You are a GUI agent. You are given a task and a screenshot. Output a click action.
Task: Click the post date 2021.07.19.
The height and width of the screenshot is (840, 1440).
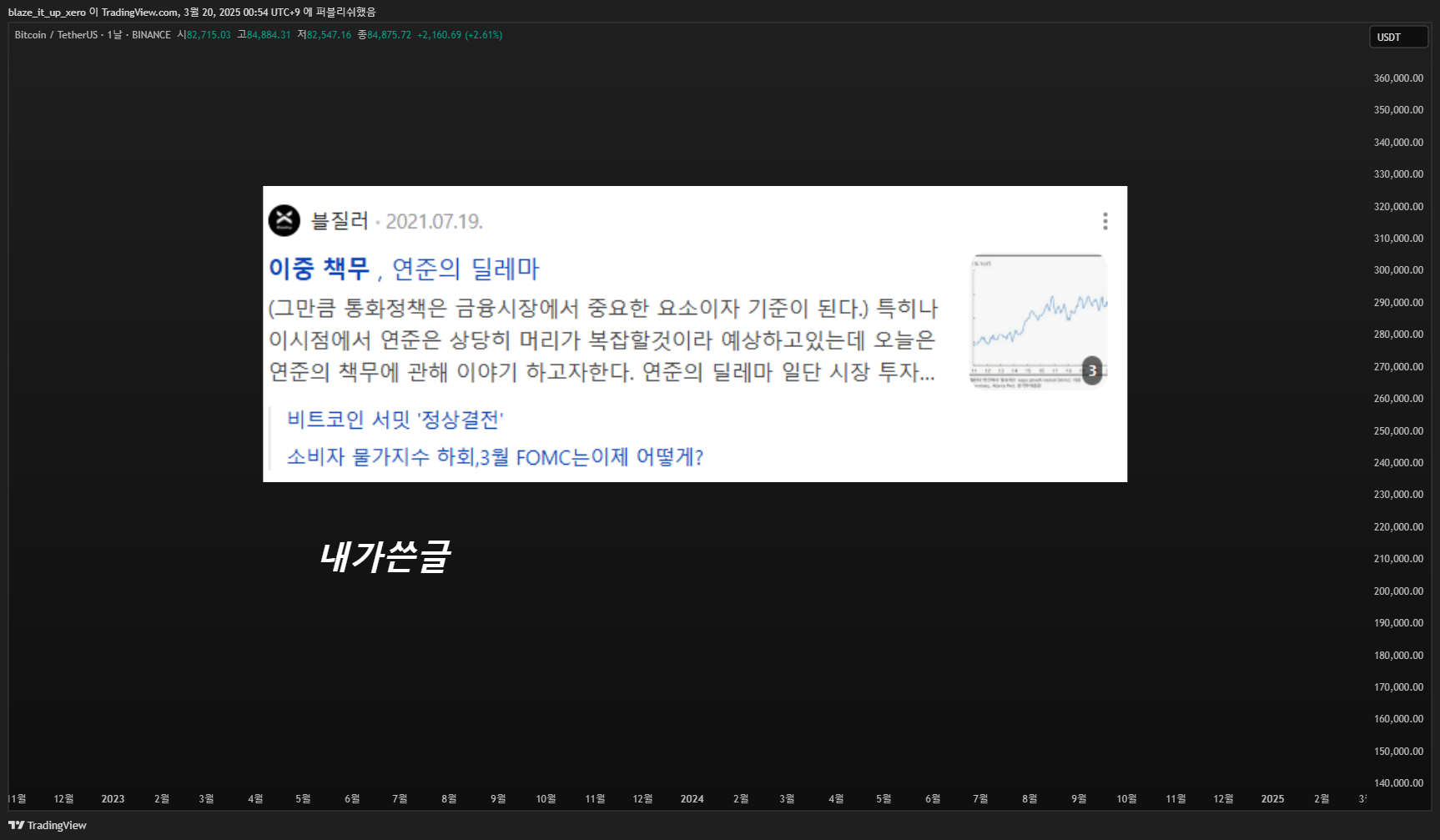(x=434, y=221)
